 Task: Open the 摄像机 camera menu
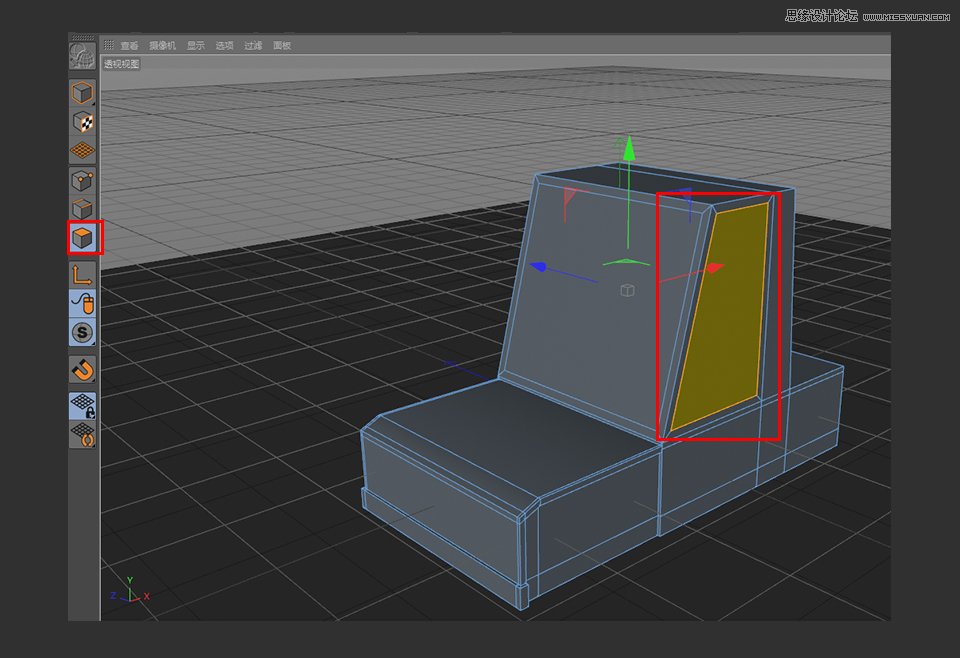[163, 45]
